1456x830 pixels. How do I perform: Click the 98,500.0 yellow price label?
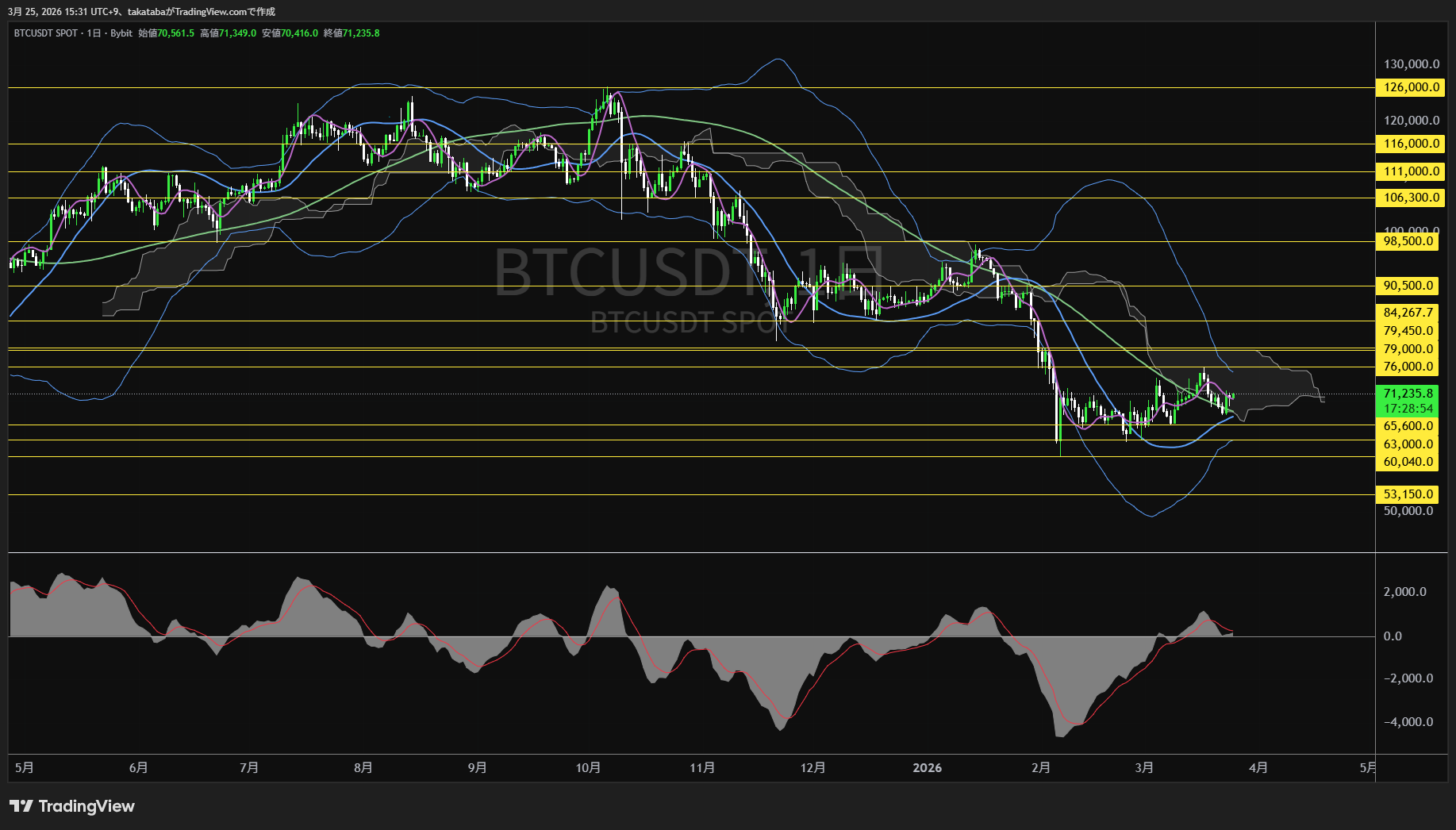pos(1408,241)
